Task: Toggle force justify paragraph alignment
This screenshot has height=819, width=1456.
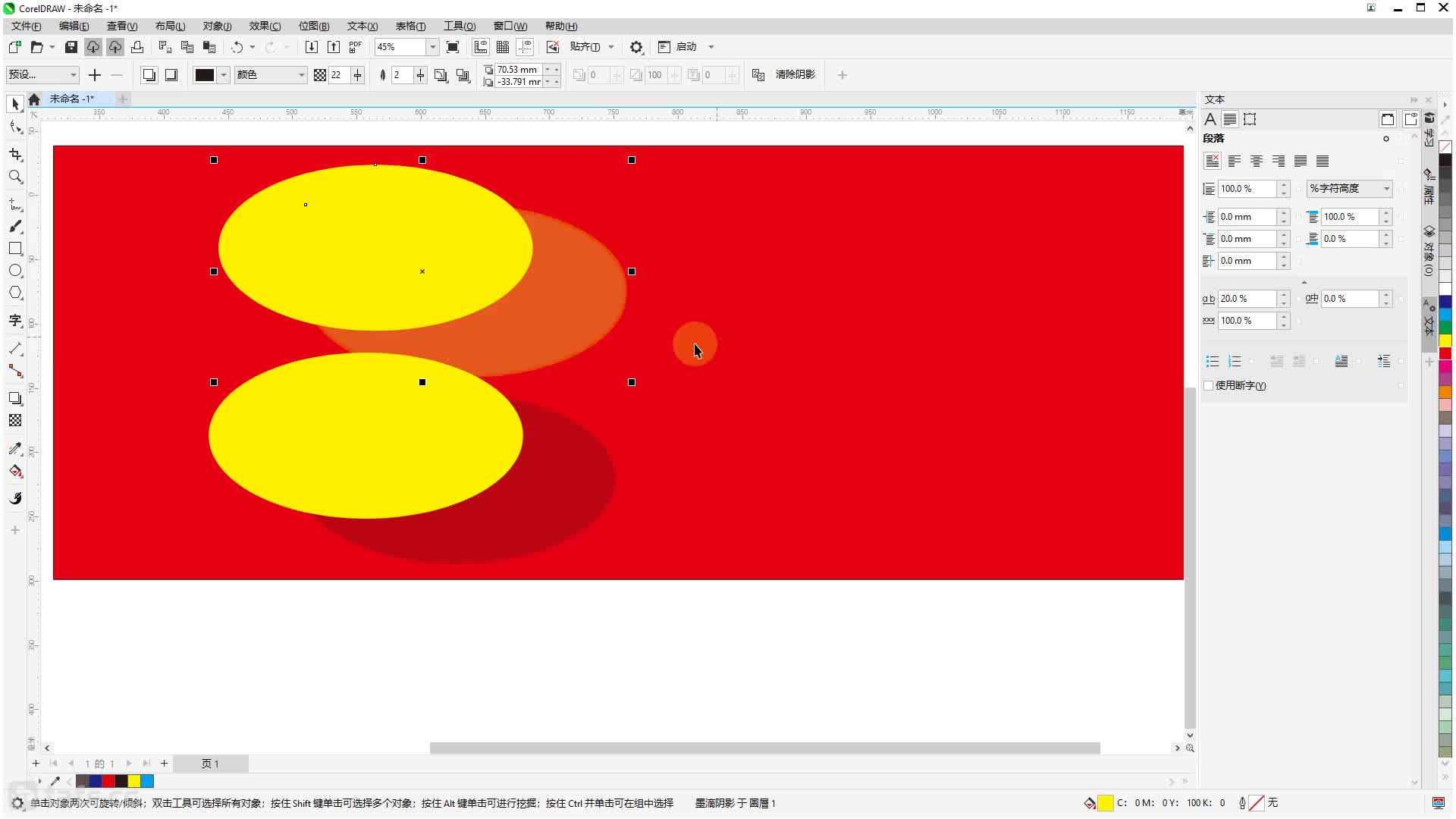Action: click(x=1323, y=161)
